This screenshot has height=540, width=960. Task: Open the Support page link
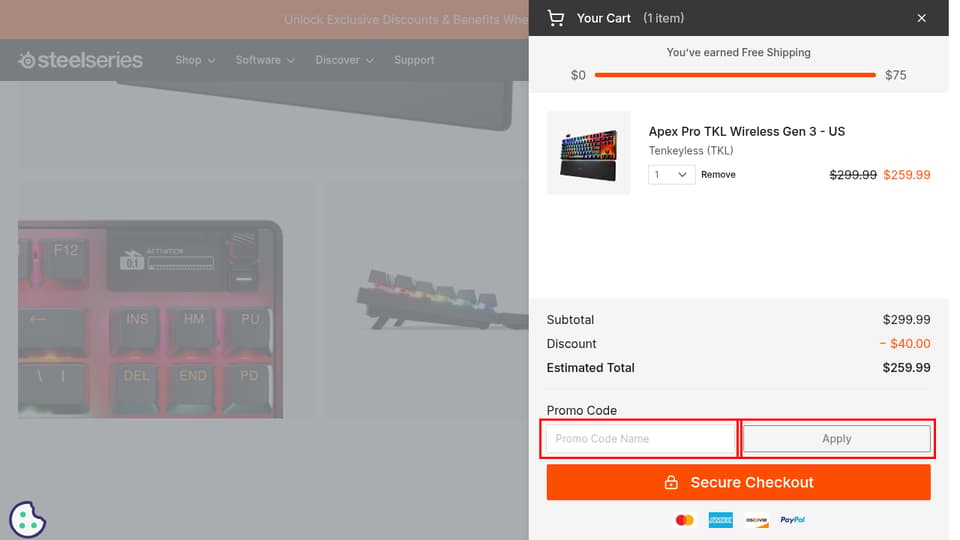click(414, 60)
